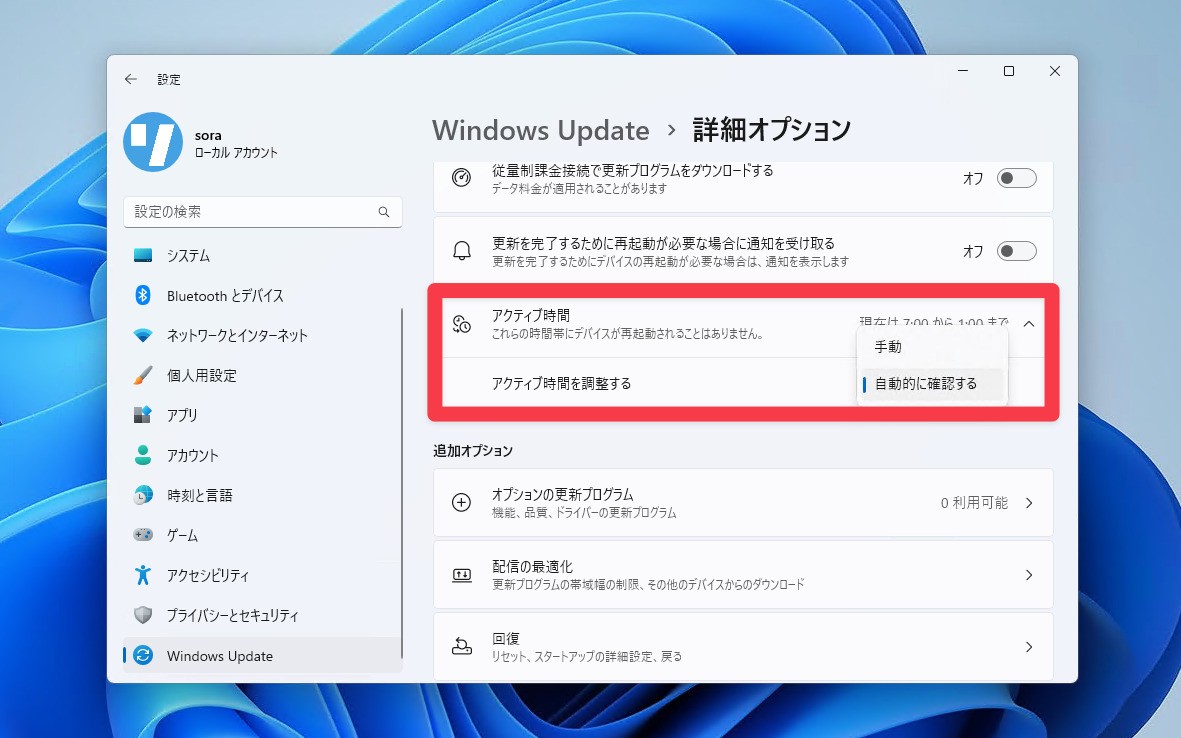This screenshot has width=1181, height=738.
Task: Click the sidebar vertical scrollbar
Action: pos(402,482)
